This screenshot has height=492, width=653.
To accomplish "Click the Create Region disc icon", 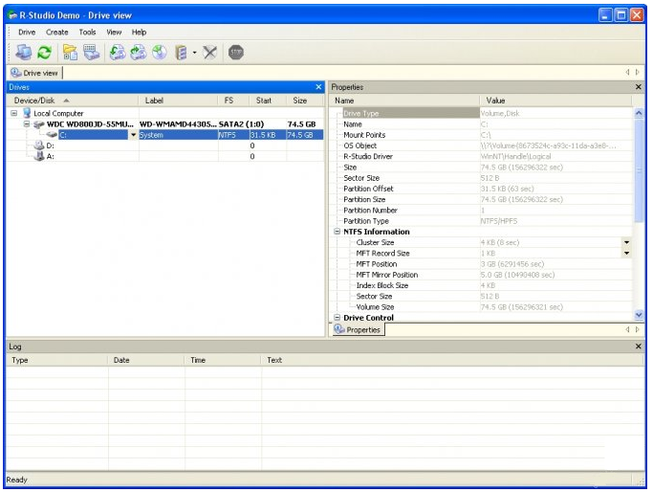I will pos(159,52).
